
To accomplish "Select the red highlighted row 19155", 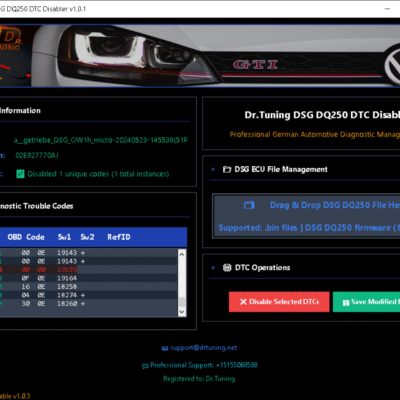I will pos(88,270).
